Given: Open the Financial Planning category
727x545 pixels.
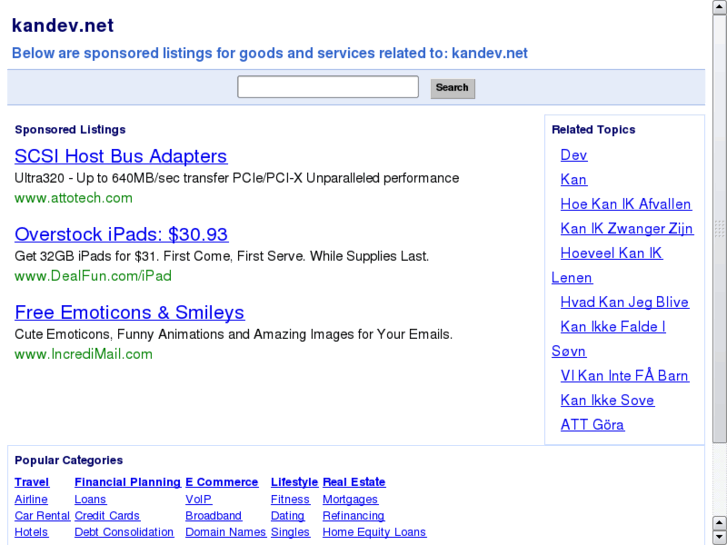Looking at the screenshot, I should (127, 482).
